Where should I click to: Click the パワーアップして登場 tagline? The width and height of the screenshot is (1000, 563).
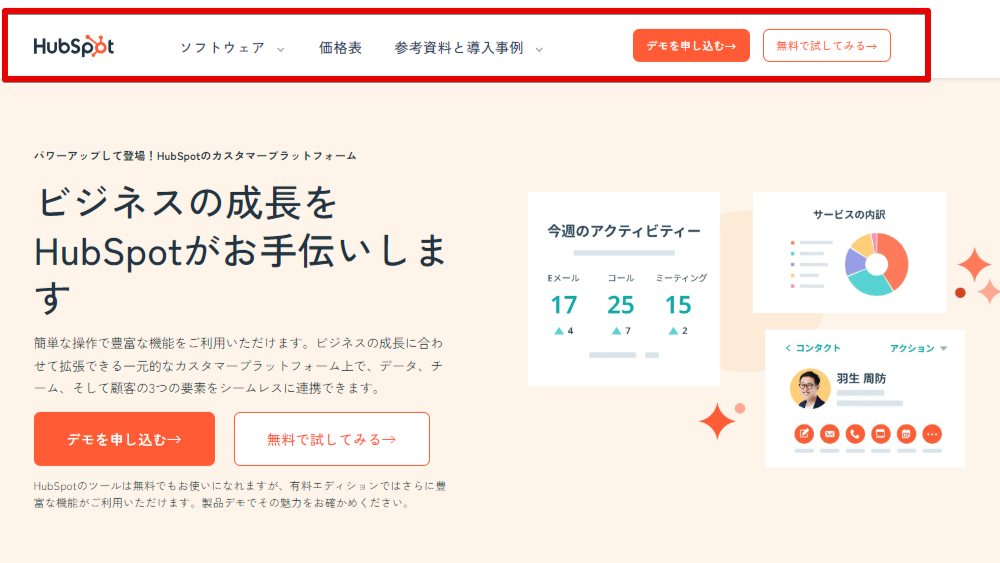[195, 156]
